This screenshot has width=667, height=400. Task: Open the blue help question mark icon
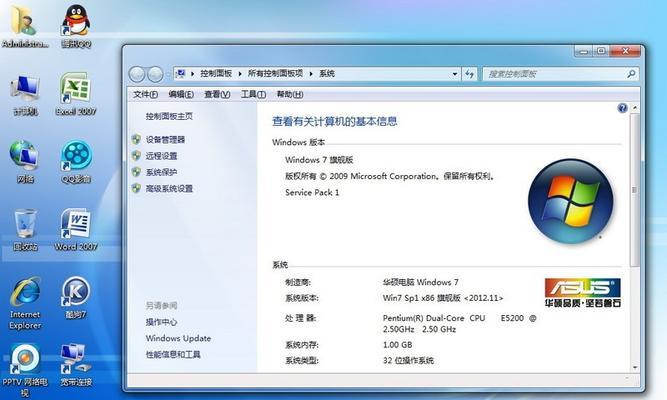point(622,108)
